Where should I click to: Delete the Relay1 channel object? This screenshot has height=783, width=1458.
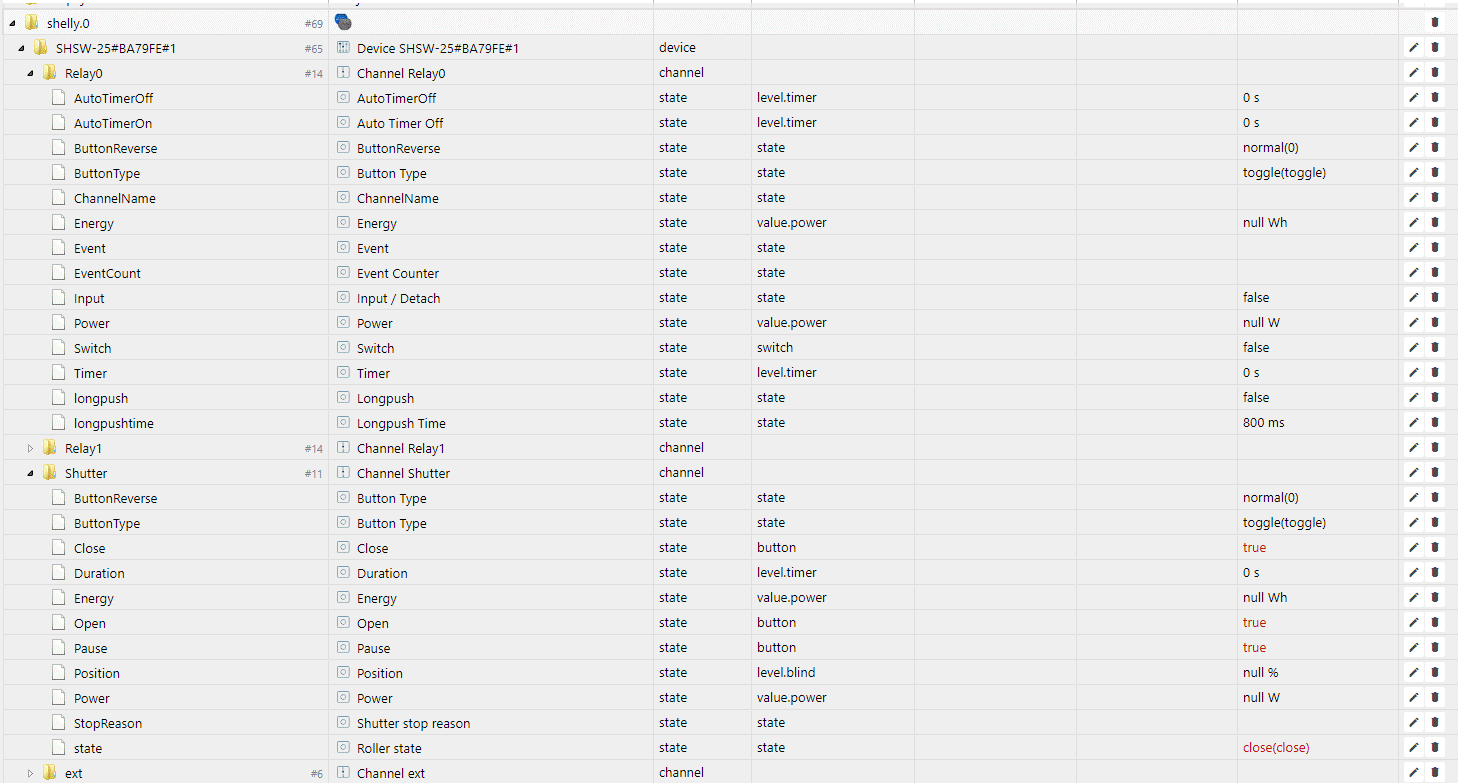click(1435, 447)
